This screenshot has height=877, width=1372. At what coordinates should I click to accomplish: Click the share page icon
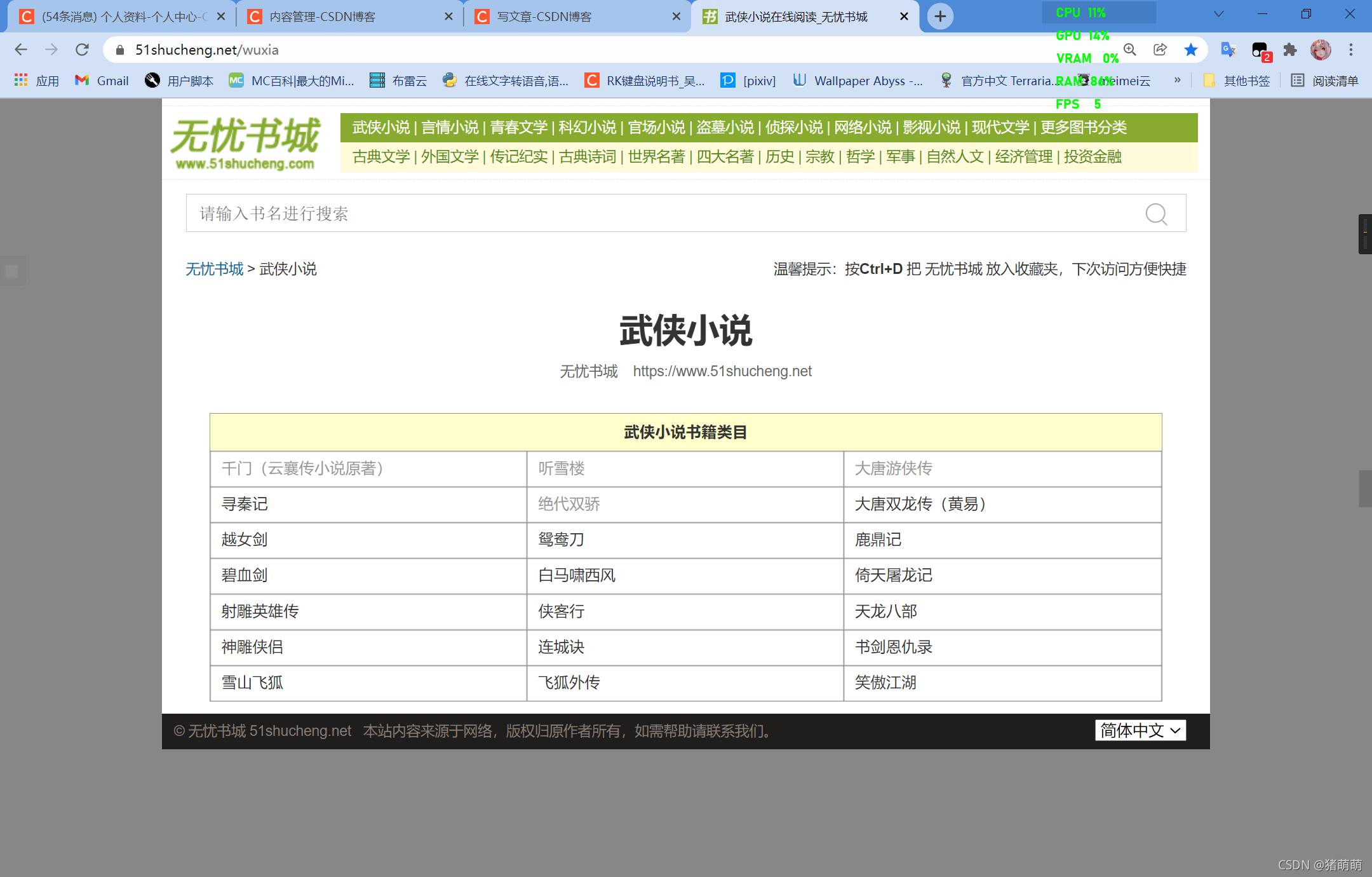point(1160,50)
